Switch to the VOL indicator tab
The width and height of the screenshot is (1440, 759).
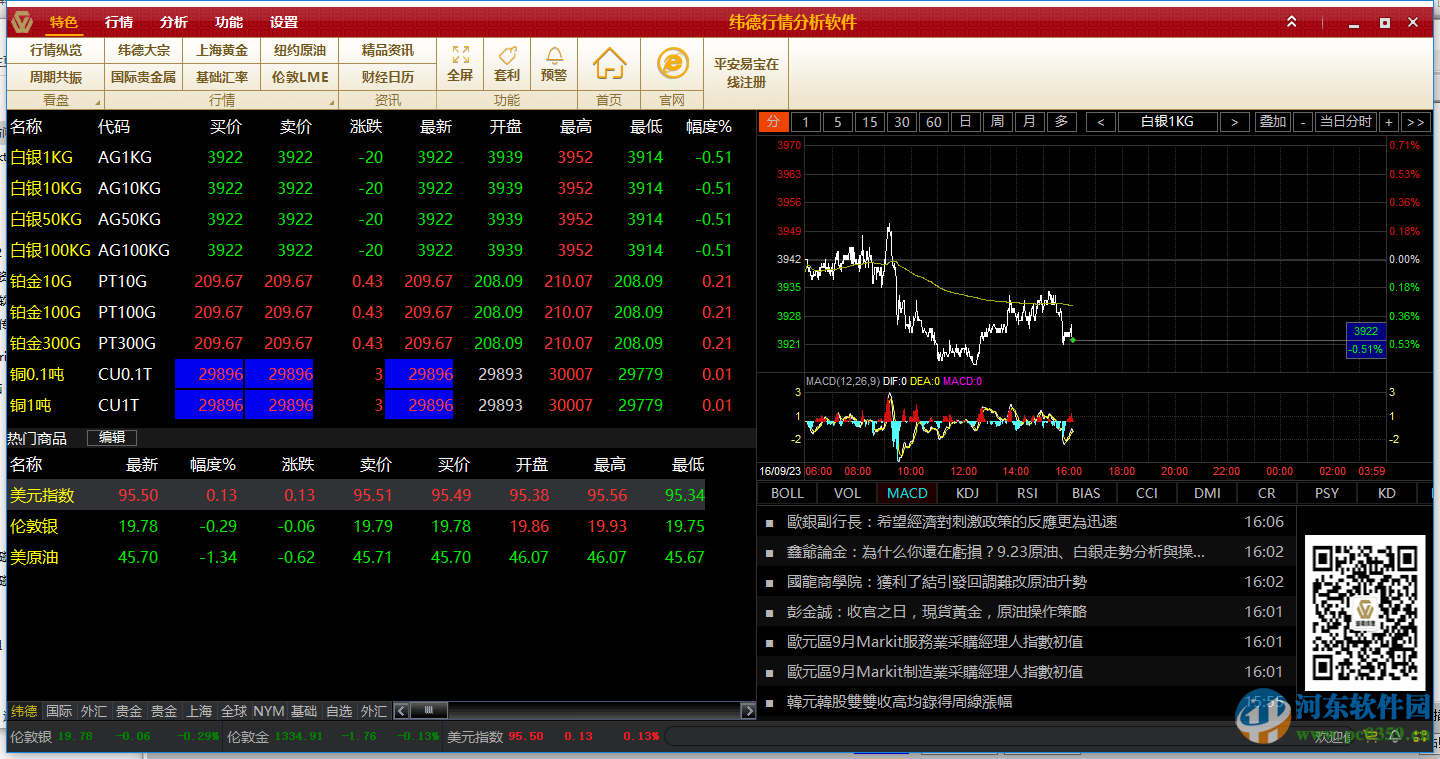point(847,493)
